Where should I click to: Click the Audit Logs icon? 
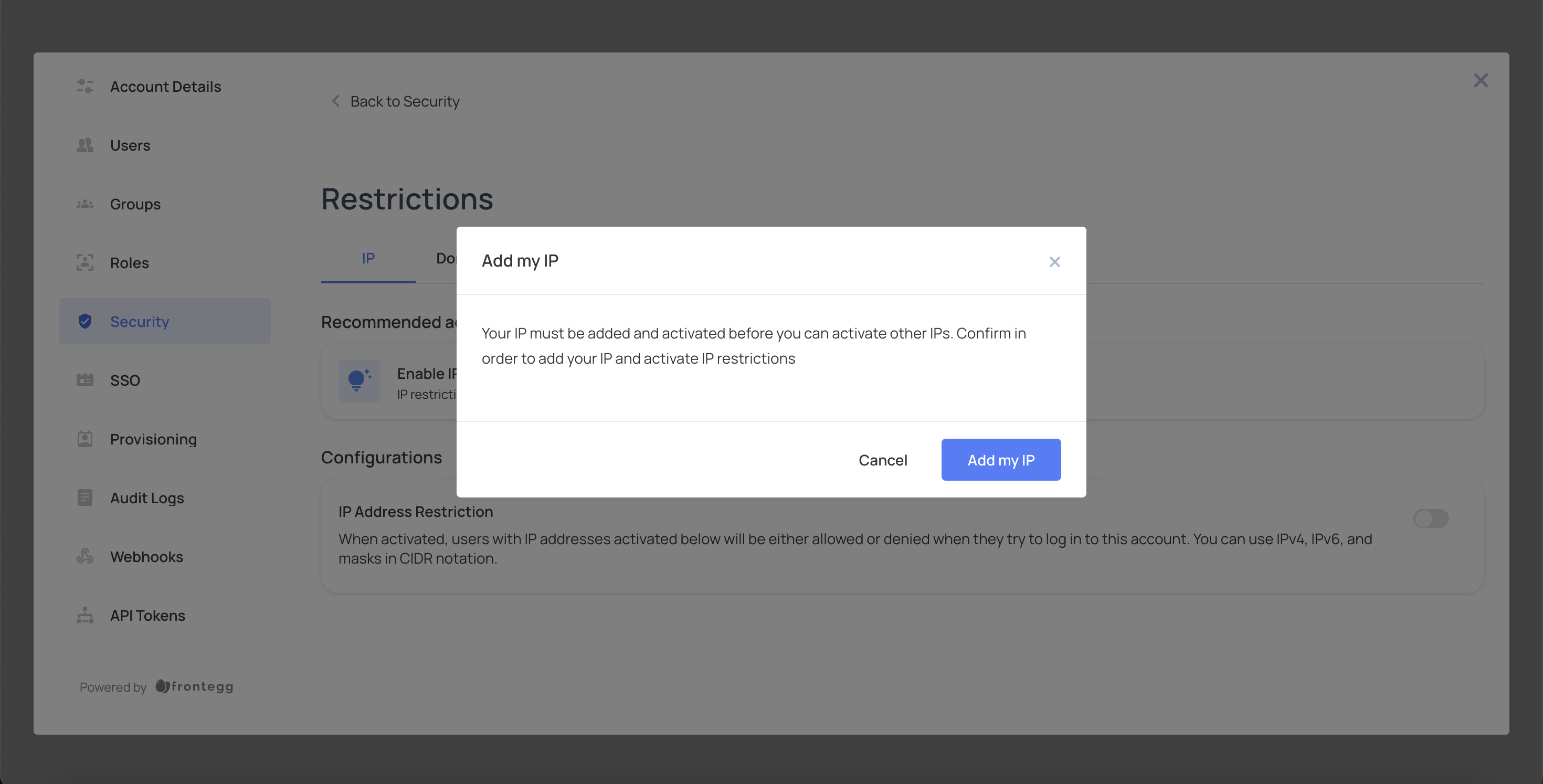coord(84,498)
